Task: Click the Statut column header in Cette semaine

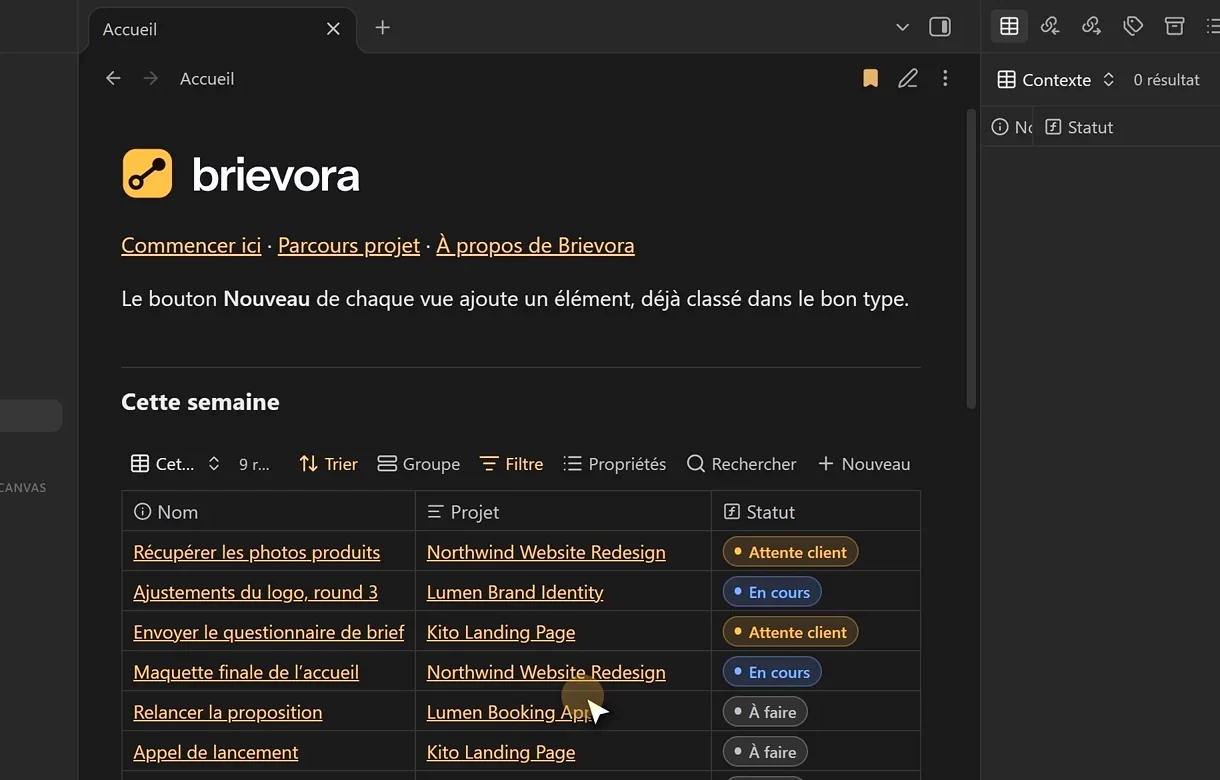Action: [x=816, y=512]
